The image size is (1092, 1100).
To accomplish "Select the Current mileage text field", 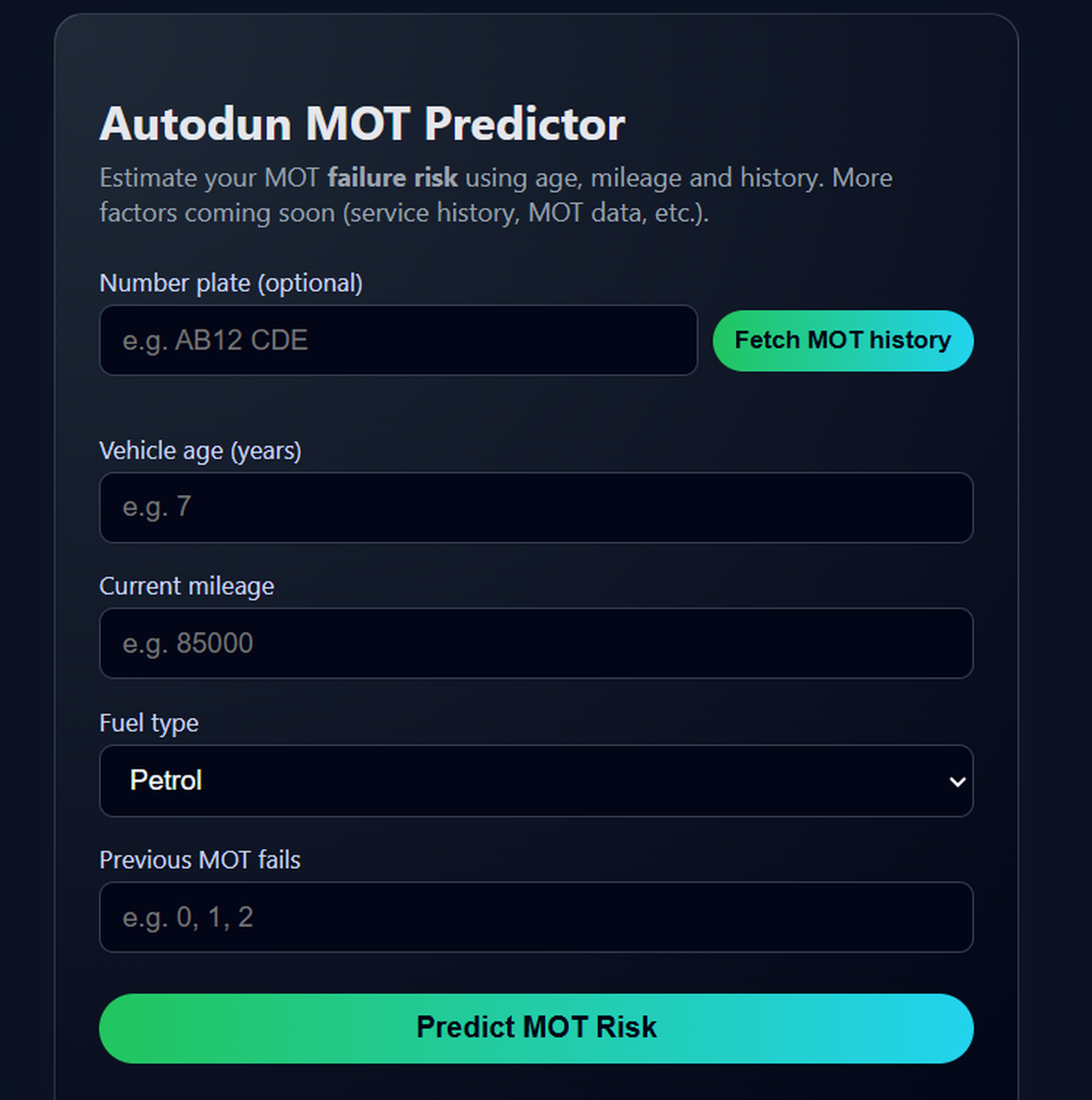I will coord(537,643).
